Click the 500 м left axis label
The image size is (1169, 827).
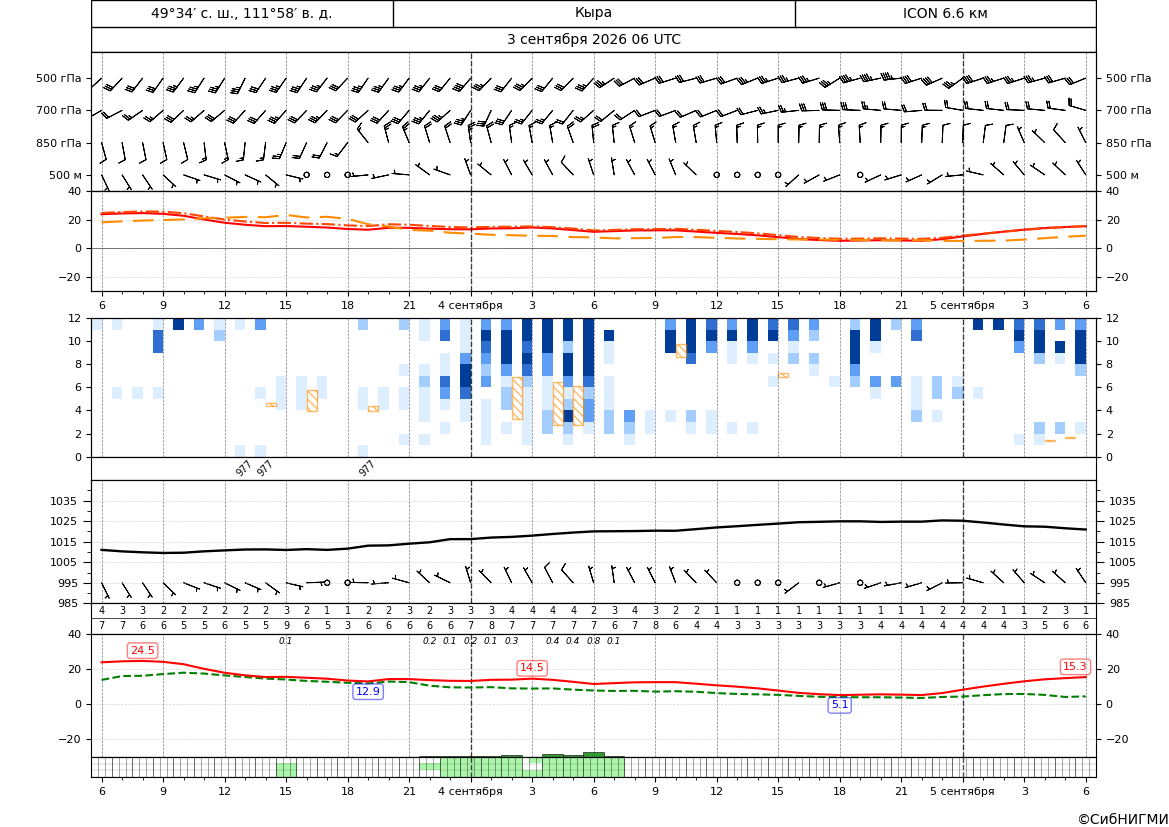pyautogui.click(x=65, y=175)
